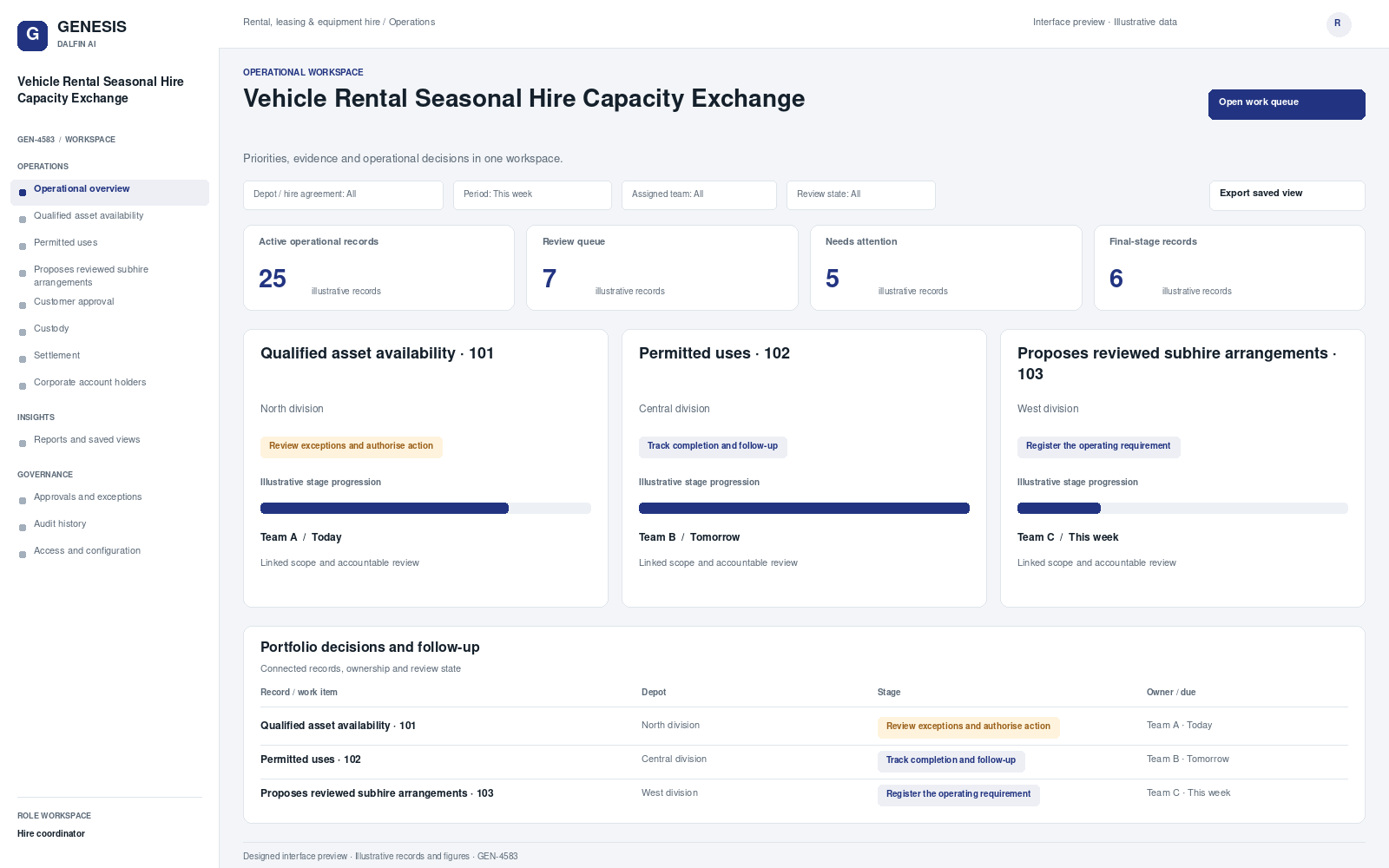Screen dimensions: 1389x868
Task: Click the Owner / due column header
Action: tap(1171, 693)
